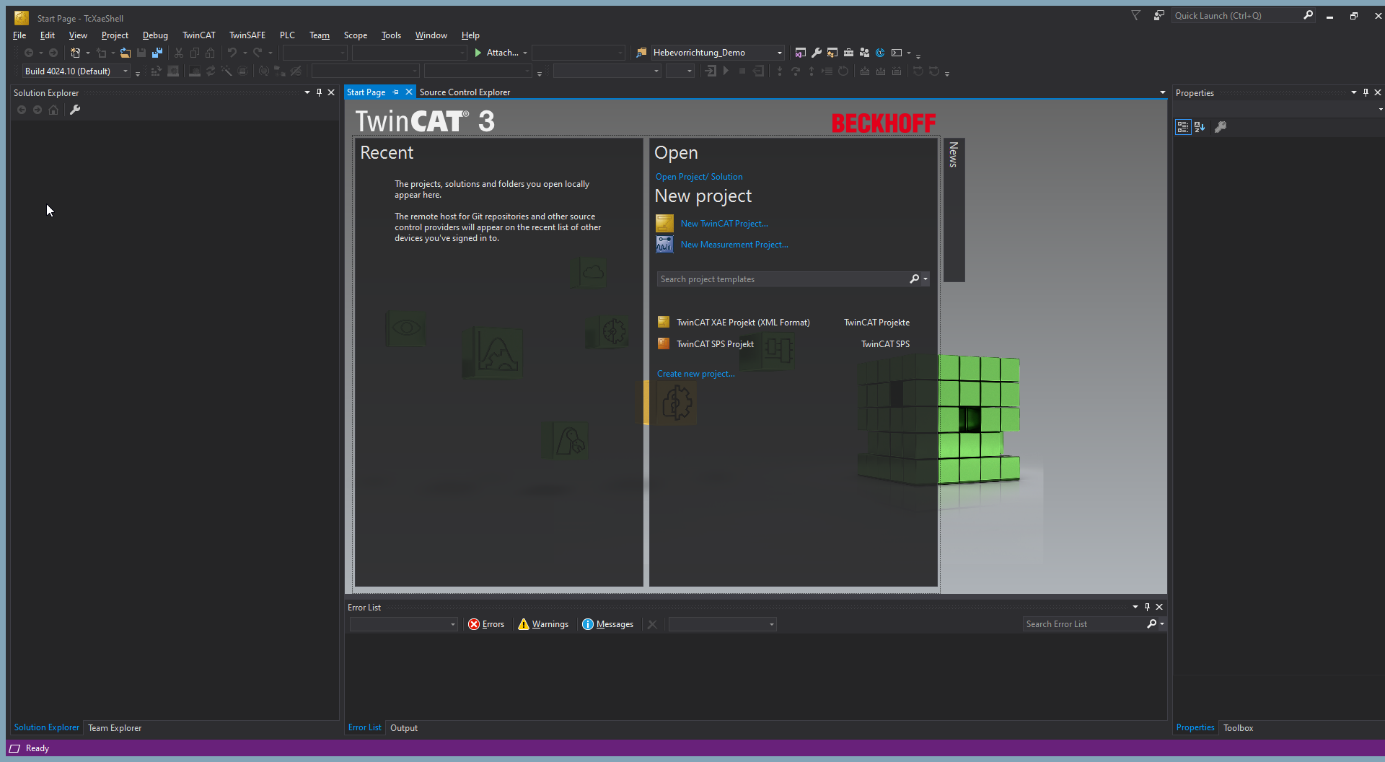
Task: Open the Team Explorer people toolbar icon
Action: point(864,53)
